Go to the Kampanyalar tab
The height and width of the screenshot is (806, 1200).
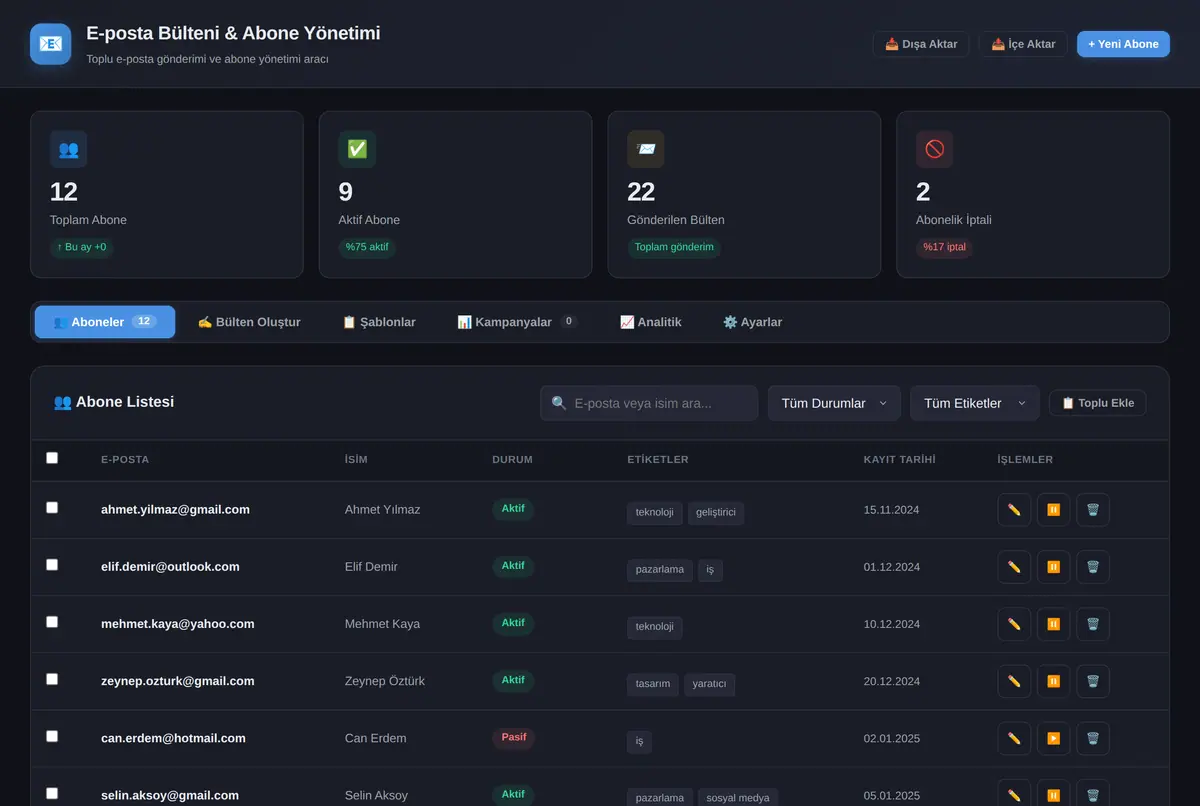click(518, 322)
